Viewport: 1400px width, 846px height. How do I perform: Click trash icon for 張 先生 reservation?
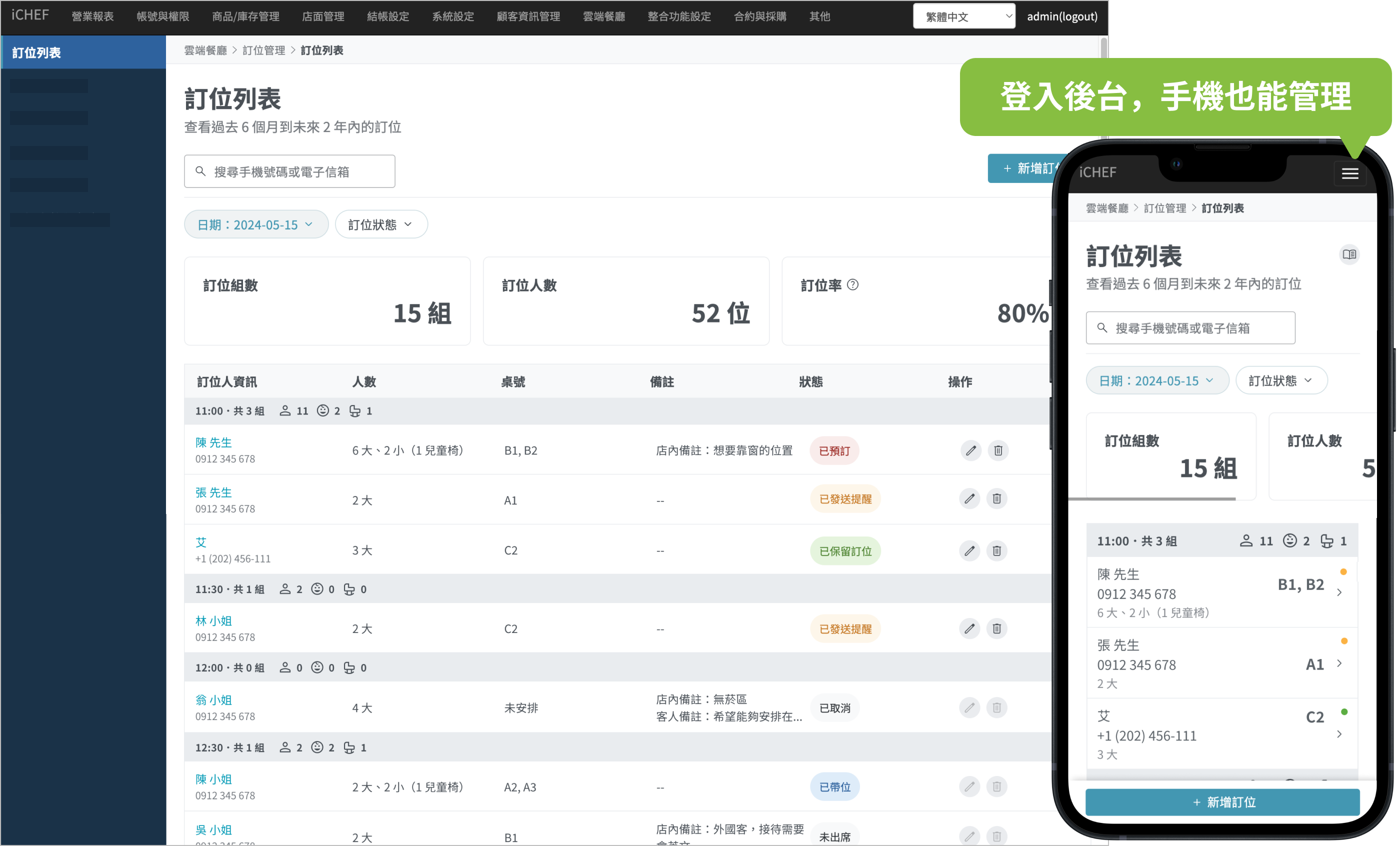click(x=997, y=499)
